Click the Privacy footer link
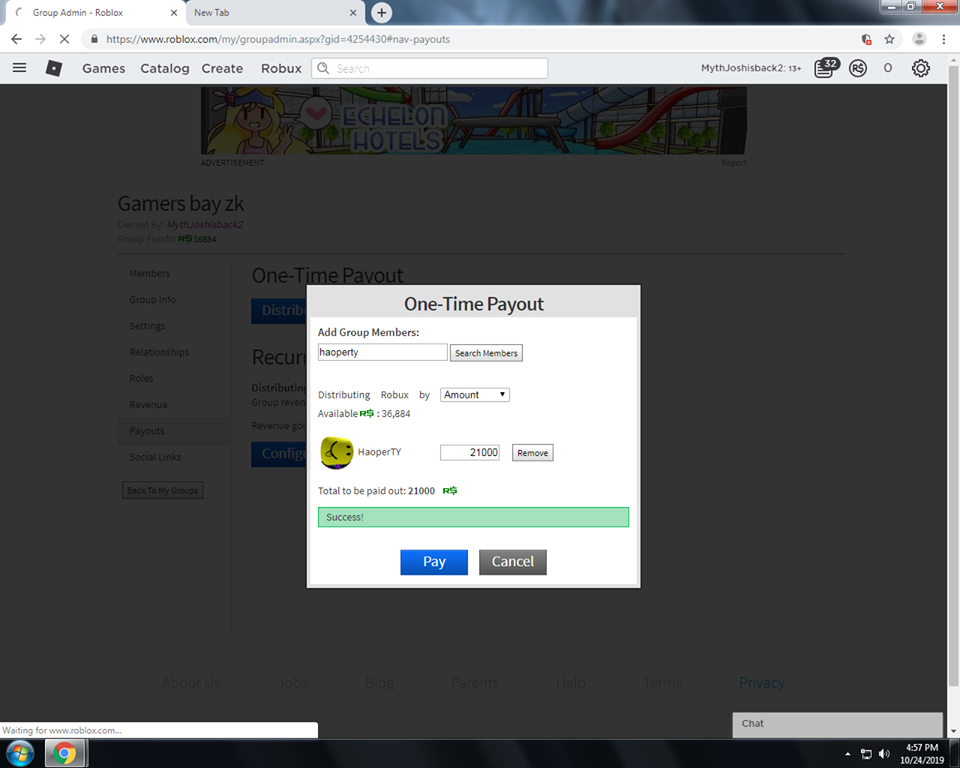 coord(762,683)
